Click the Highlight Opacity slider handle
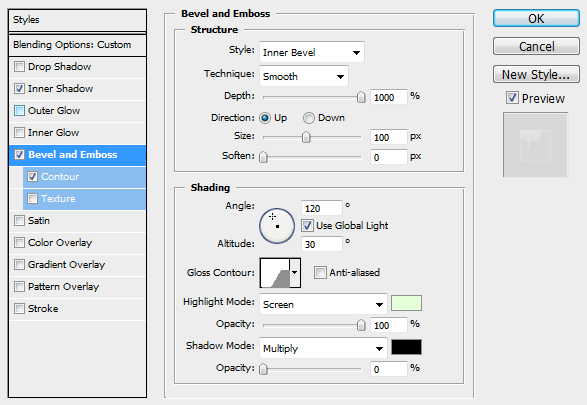This screenshot has height=405, width=587. pyautogui.click(x=361, y=325)
